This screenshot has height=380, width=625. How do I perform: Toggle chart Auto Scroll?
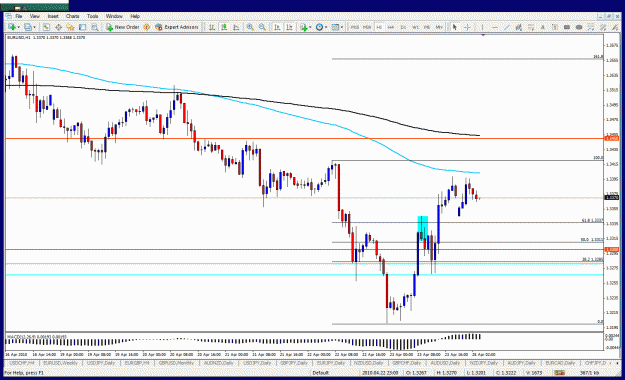pos(277,27)
